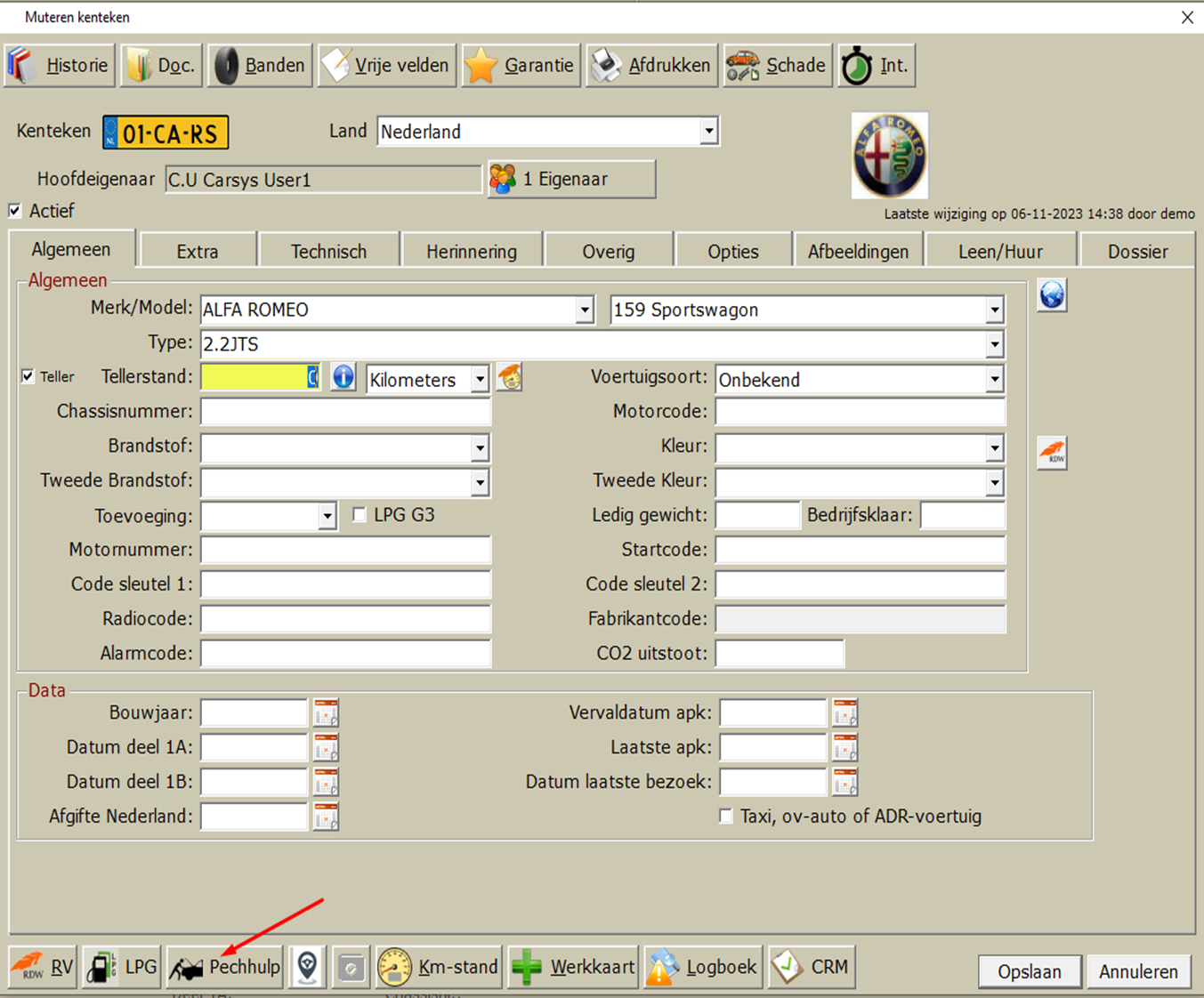Viewport: 1204px width, 998px height.
Task: Expand the model 159 Sportswagon dropdown
Action: click(x=995, y=310)
